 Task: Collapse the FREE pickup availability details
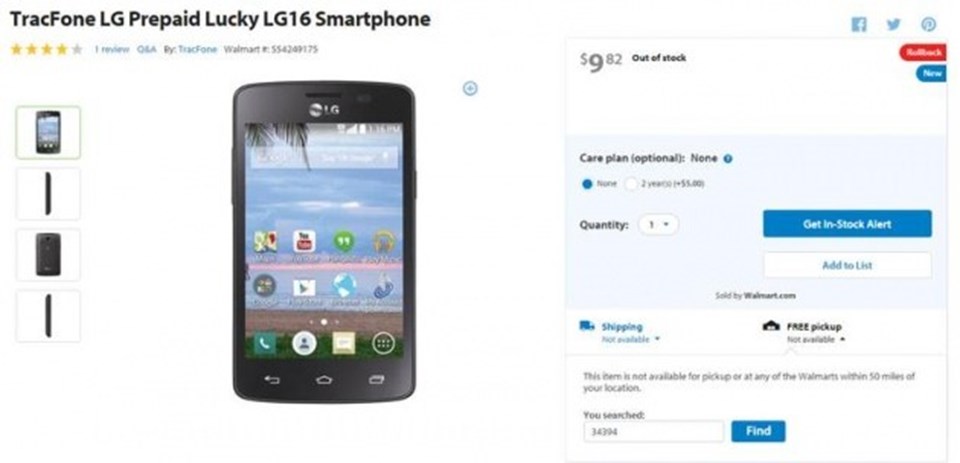click(816, 339)
